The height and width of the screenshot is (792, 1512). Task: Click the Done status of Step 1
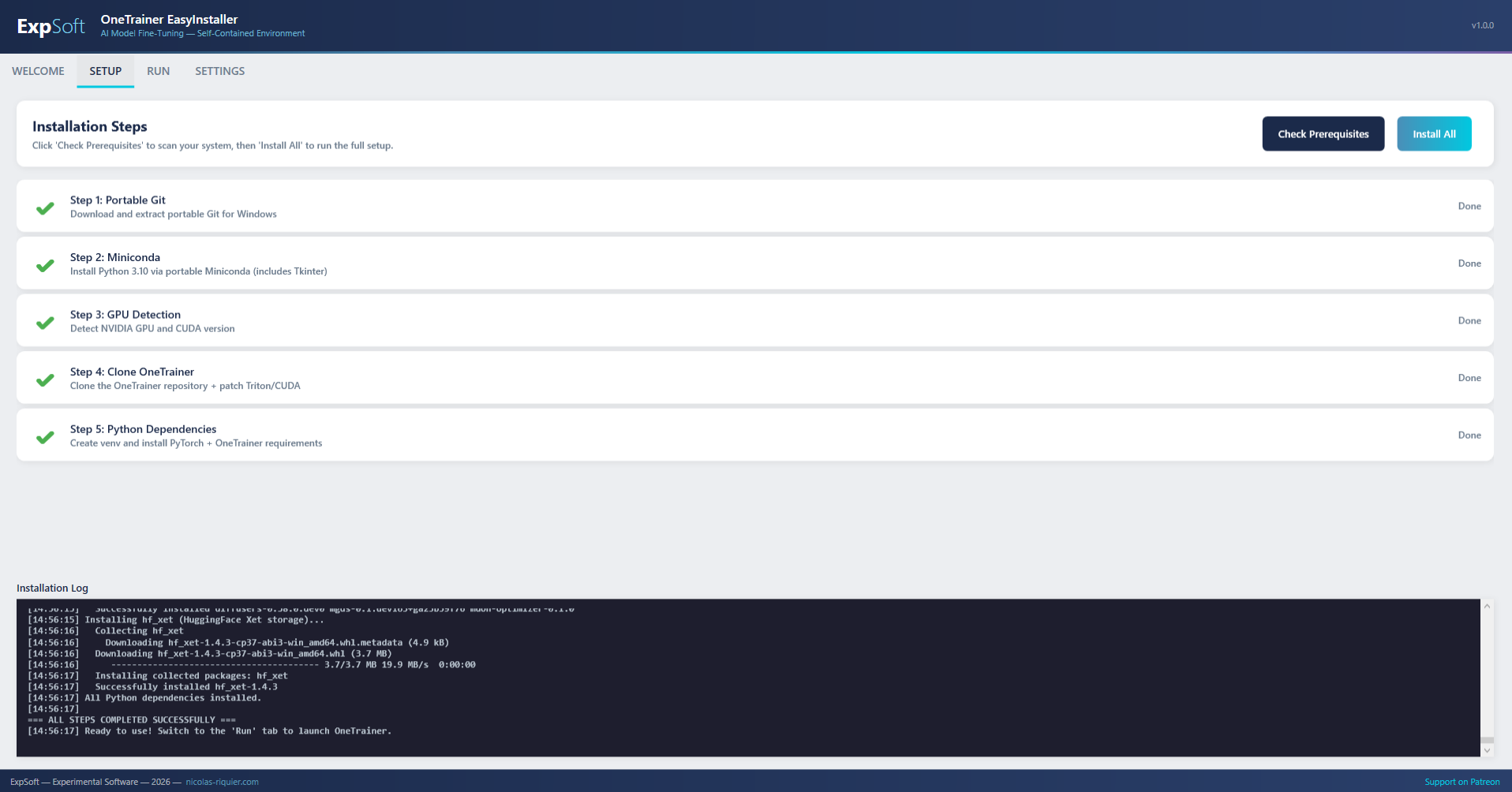pyautogui.click(x=1469, y=206)
